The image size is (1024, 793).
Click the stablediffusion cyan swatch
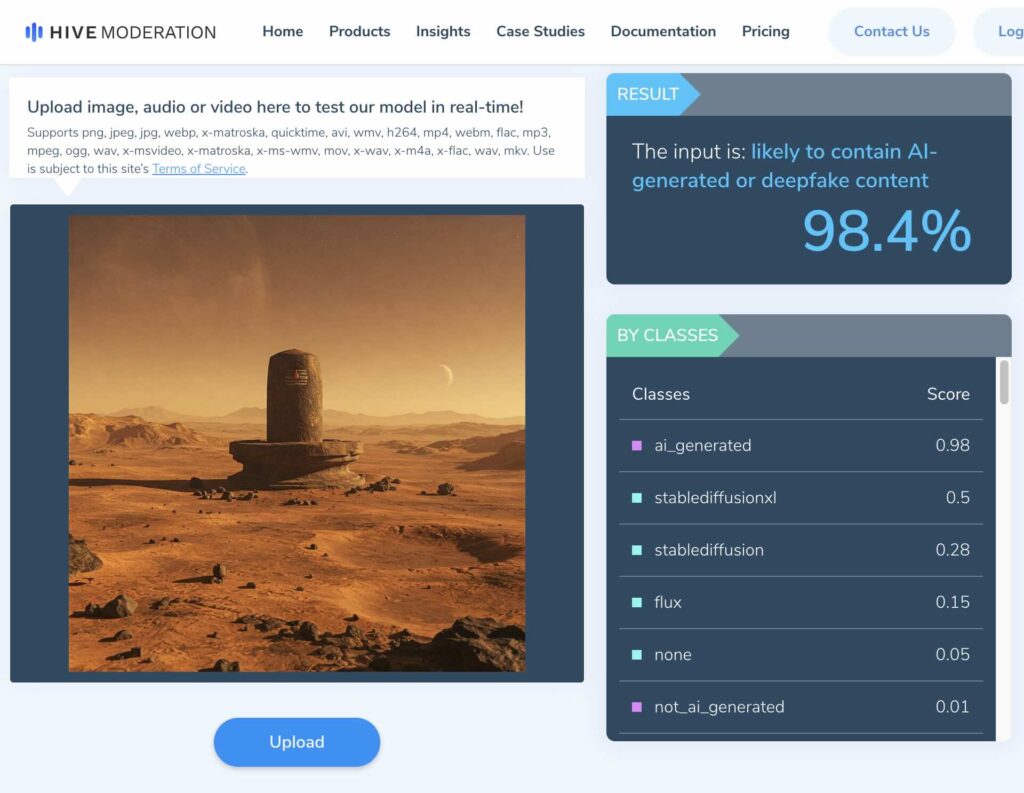[x=637, y=550]
